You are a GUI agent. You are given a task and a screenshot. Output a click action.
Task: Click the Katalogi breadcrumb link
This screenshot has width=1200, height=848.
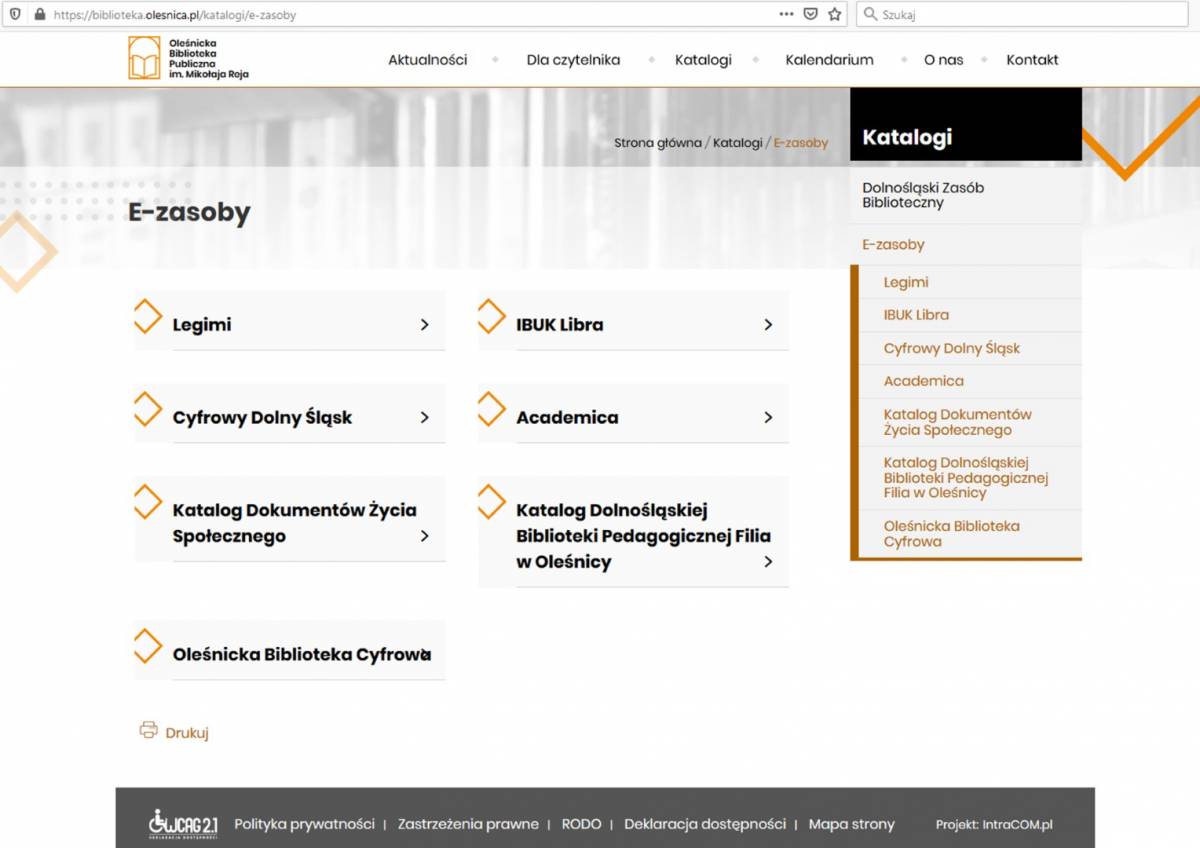pyautogui.click(x=737, y=143)
